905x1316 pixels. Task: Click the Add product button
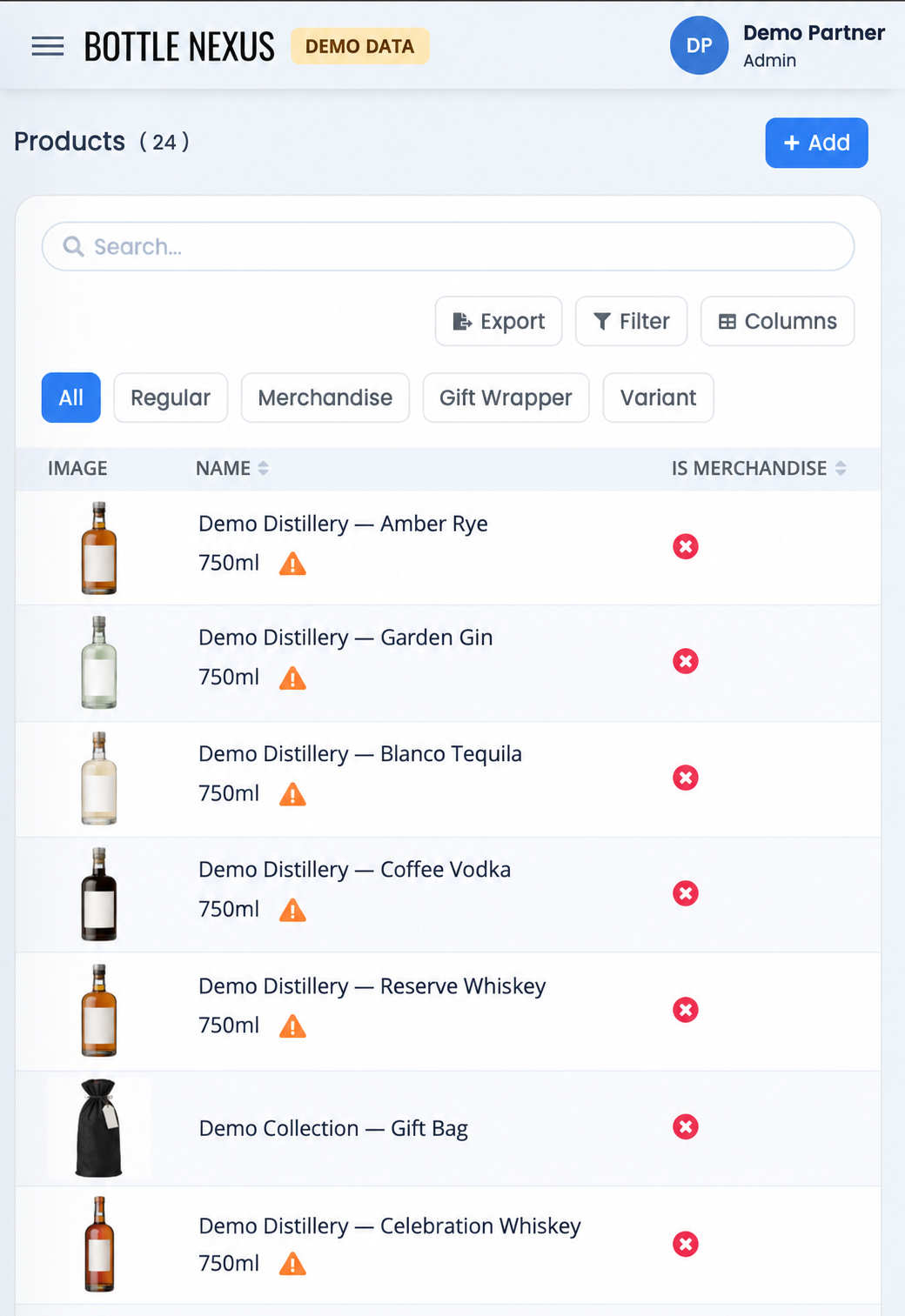coord(816,143)
